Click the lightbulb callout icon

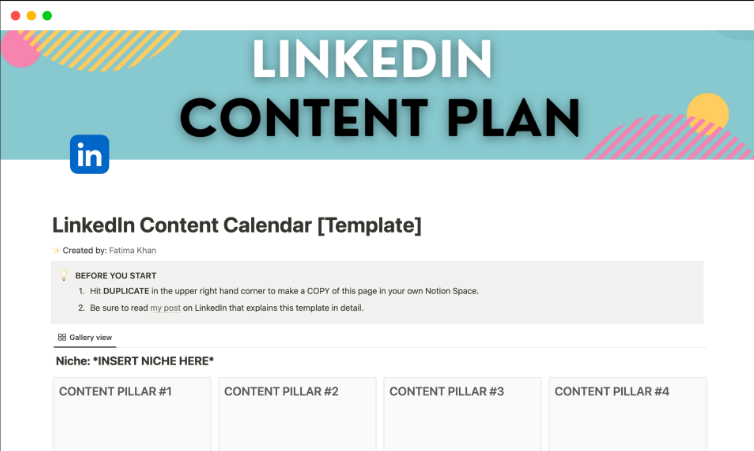click(x=63, y=276)
